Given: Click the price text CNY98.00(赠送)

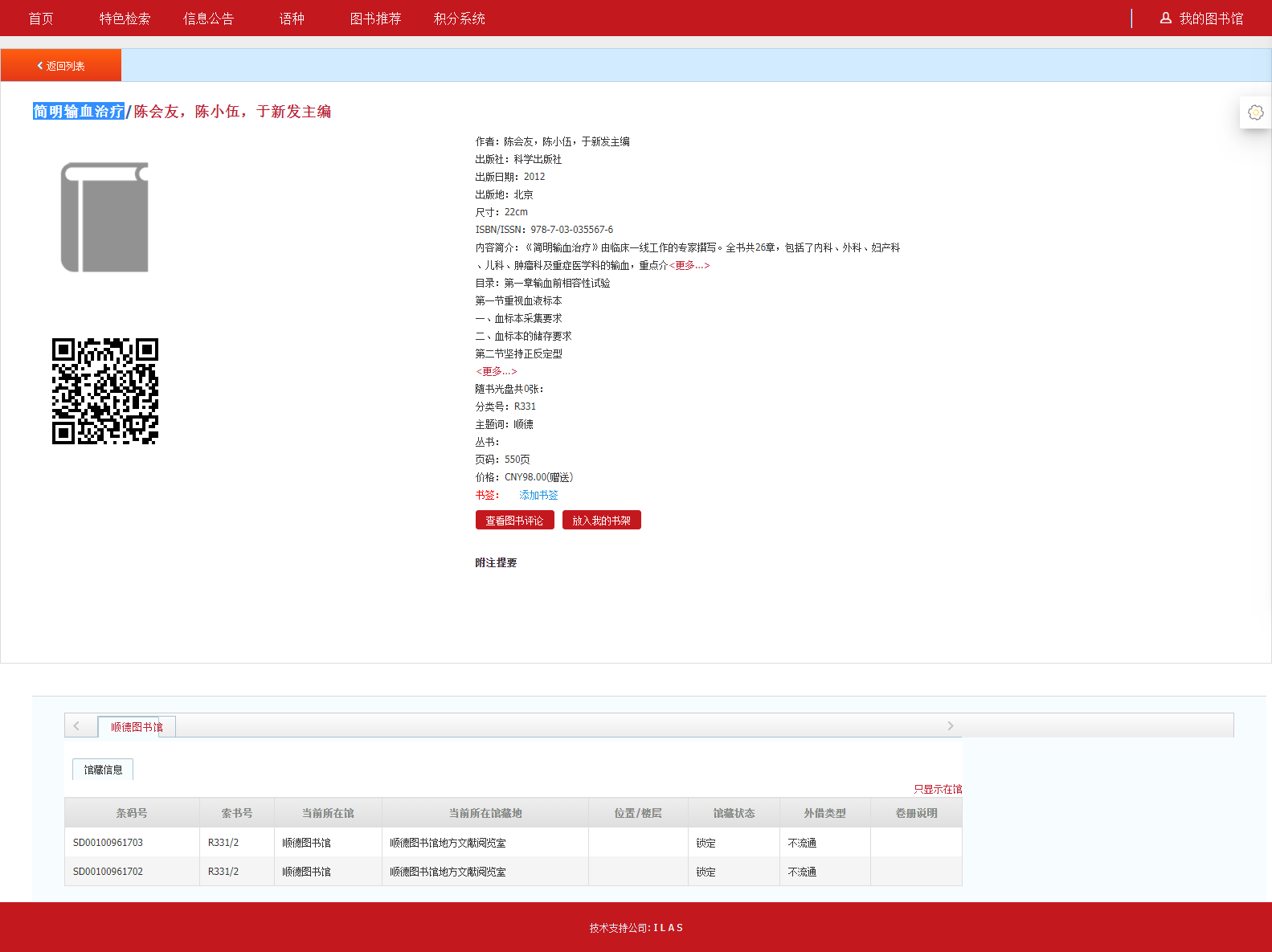Looking at the screenshot, I should click(538, 477).
